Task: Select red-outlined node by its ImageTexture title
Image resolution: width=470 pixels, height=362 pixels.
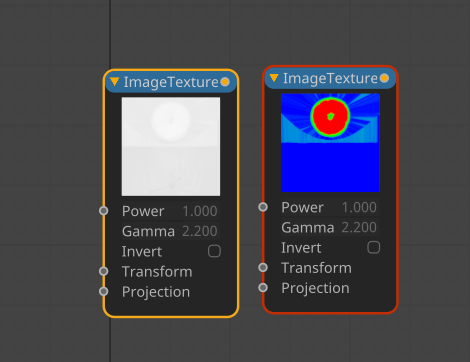Action: 330,78
